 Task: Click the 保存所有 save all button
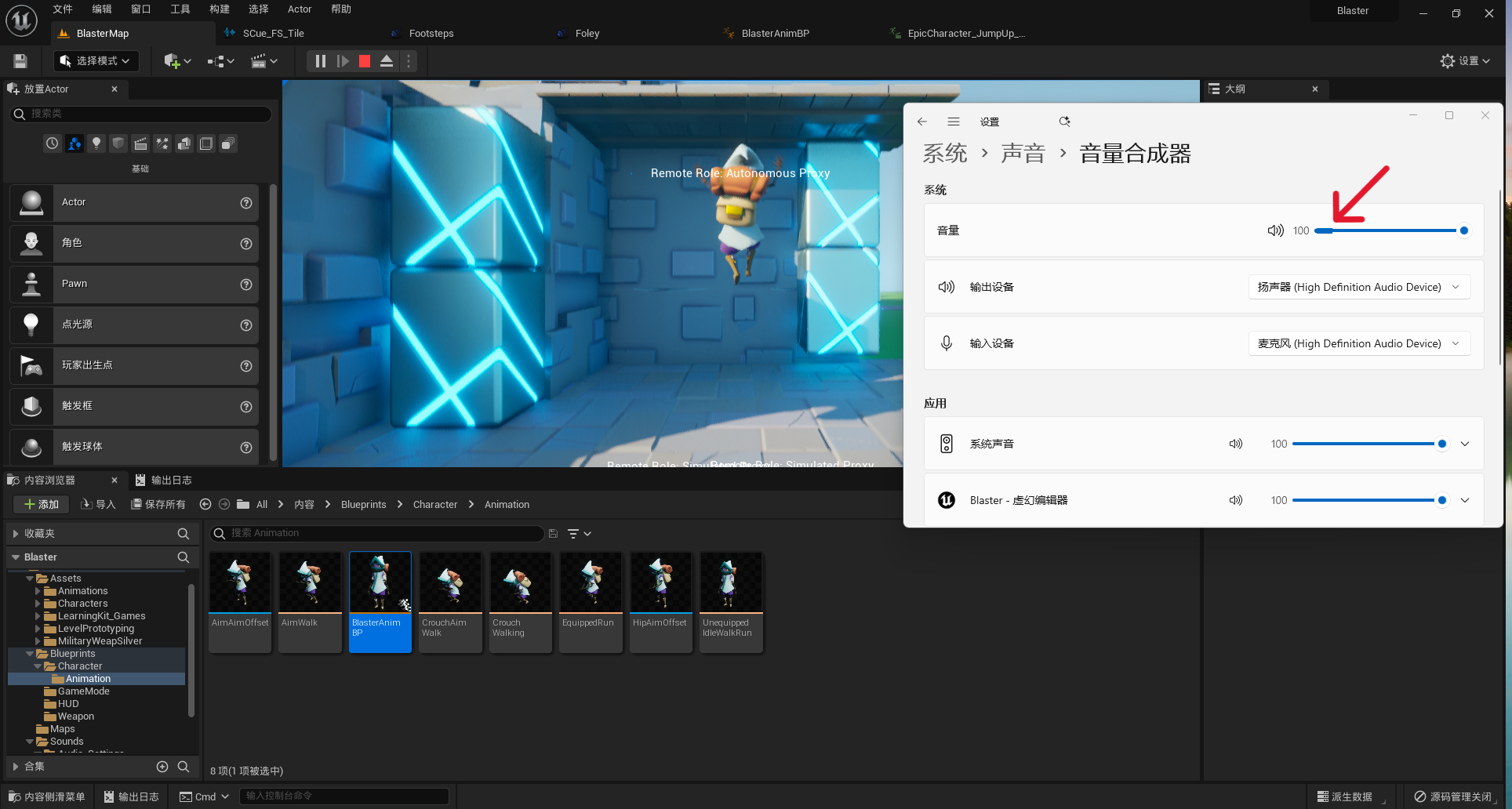[158, 505]
